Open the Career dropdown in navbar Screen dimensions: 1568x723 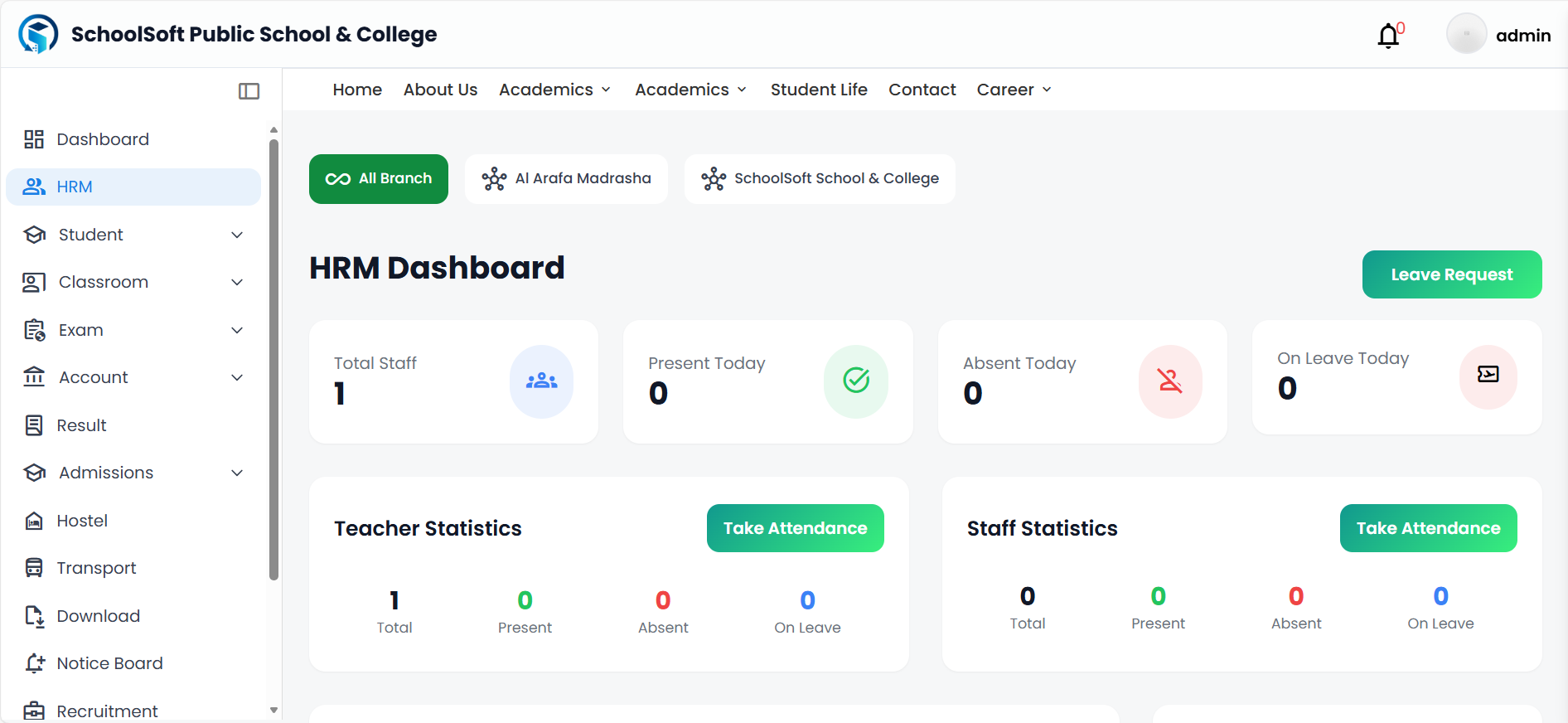coord(1014,90)
